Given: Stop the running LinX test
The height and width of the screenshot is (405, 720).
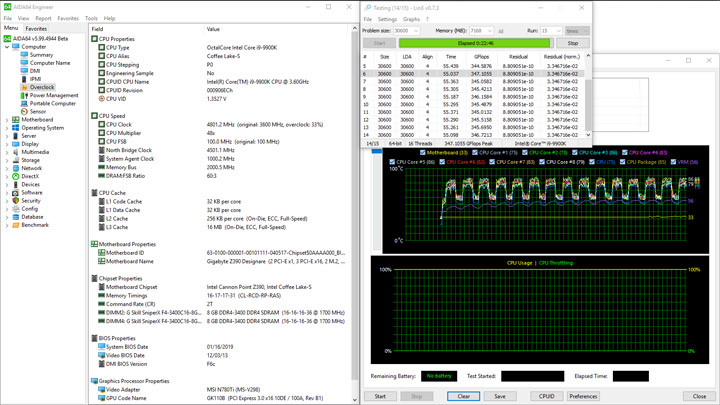Looking at the screenshot, I should point(572,43).
